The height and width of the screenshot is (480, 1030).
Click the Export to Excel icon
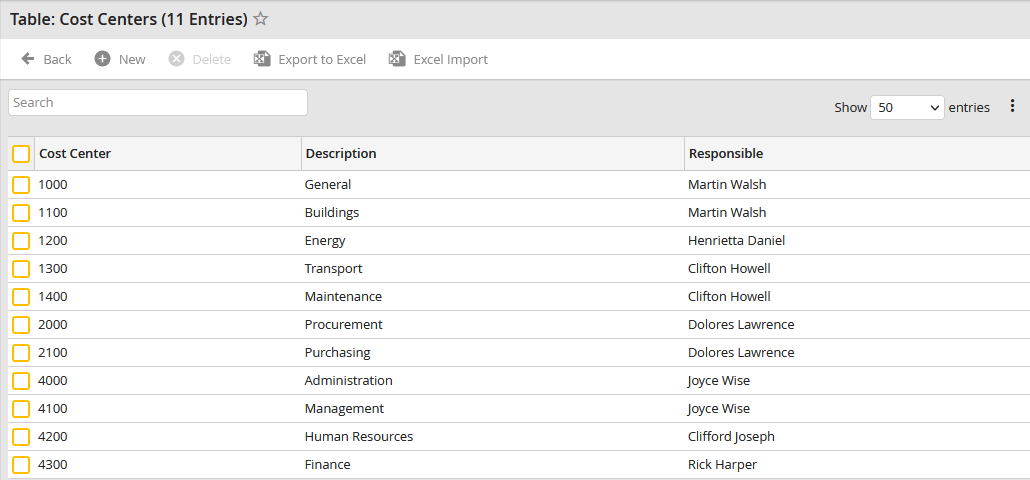click(262, 59)
